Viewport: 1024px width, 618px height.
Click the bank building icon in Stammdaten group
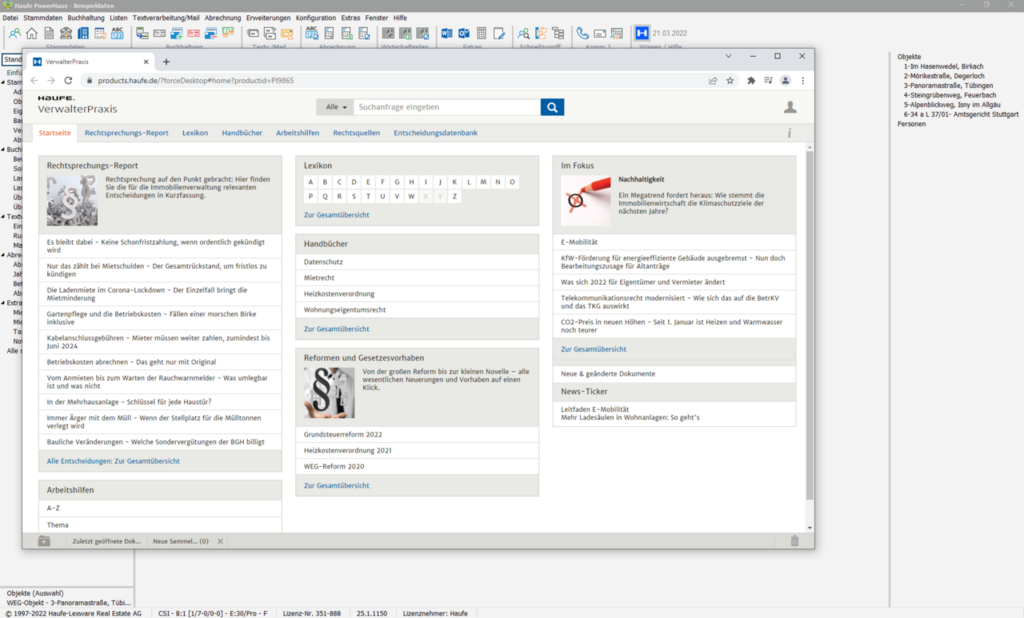coord(66,33)
